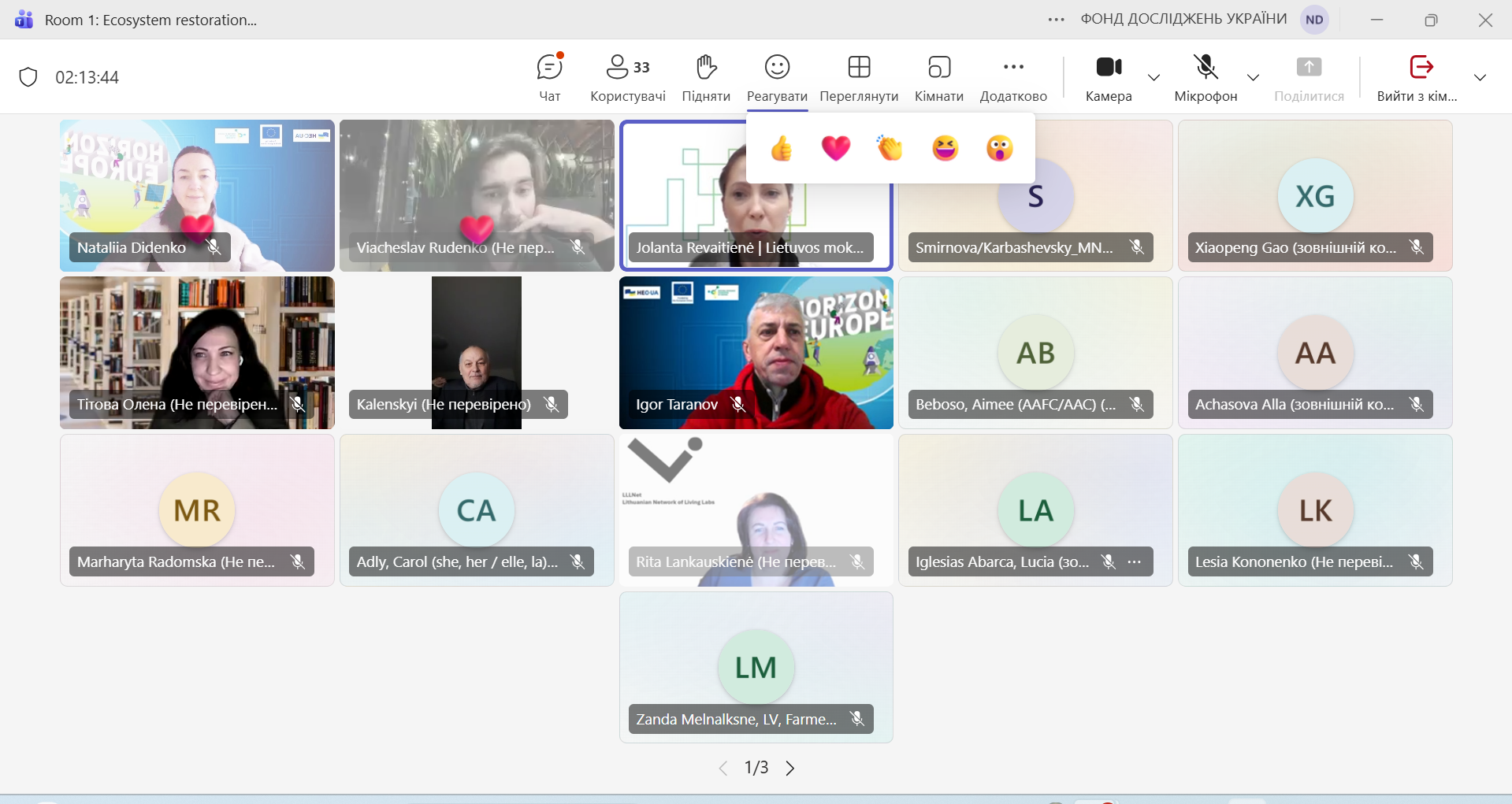This screenshot has width=1512, height=804.
Task: Open the Додатково more actions menu
Action: (1013, 77)
